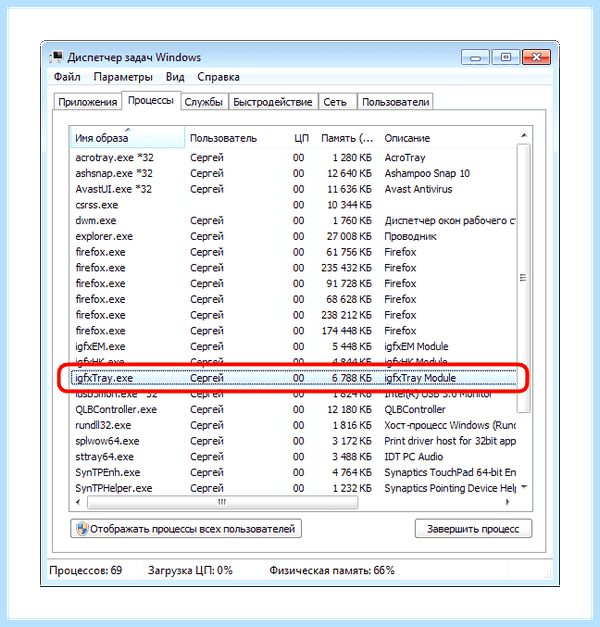Click the Проводник description cell
The image size is (600, 627).
tap(410, 236)
